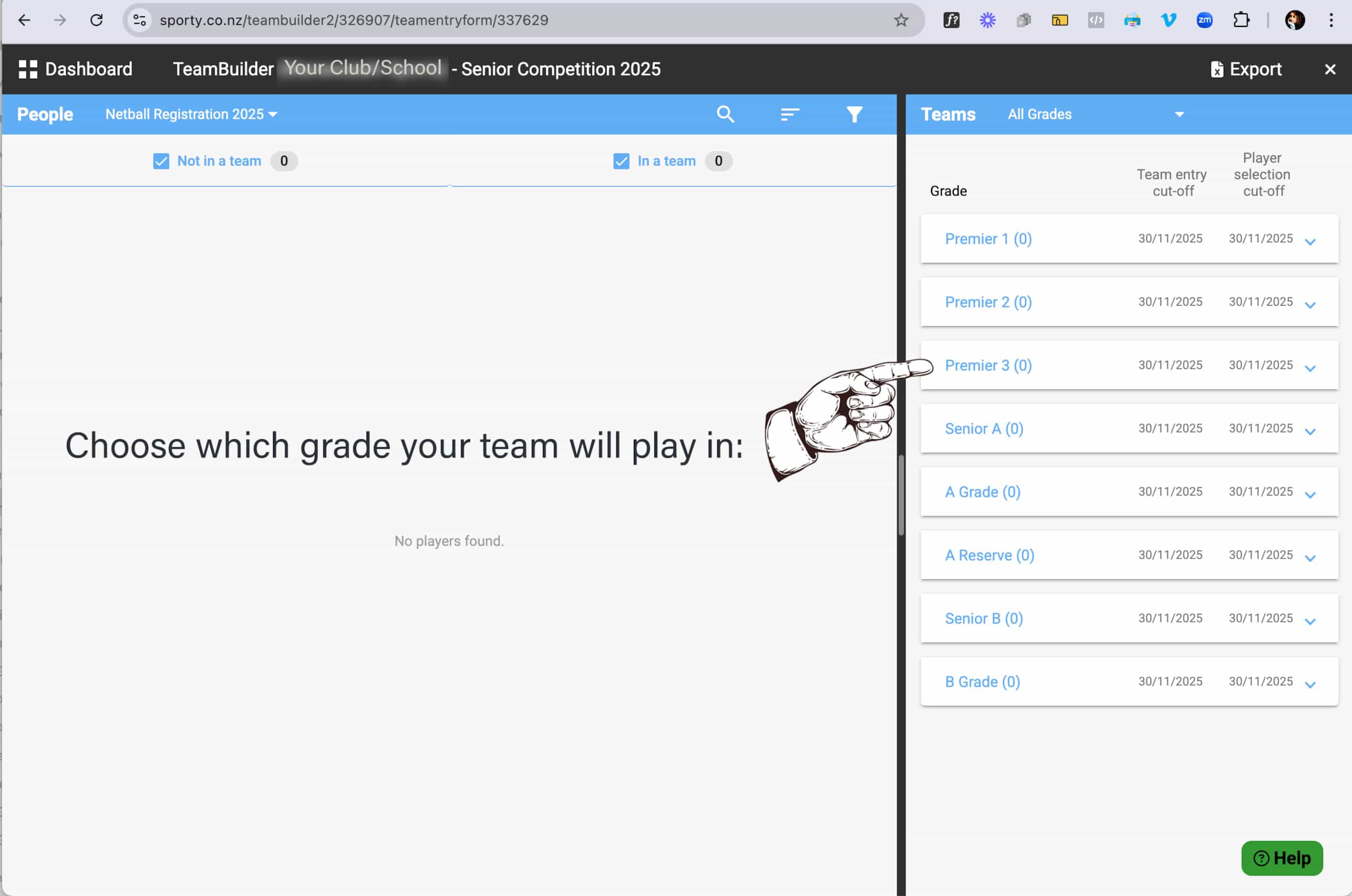Expand the A Grade chevron
This screenshot has height=896, width=1352.
tap(1310, 495)
